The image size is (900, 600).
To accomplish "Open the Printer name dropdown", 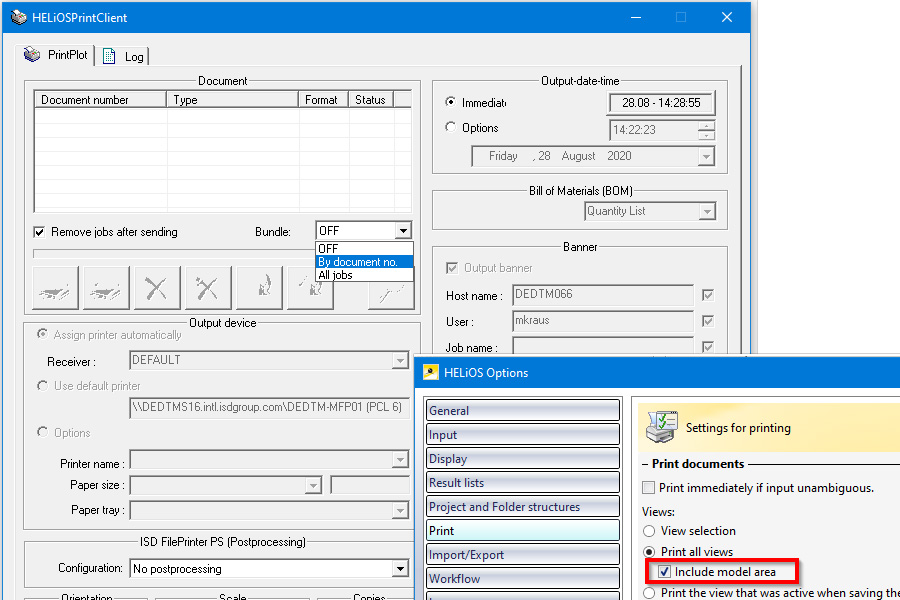I will pos(400,459).
